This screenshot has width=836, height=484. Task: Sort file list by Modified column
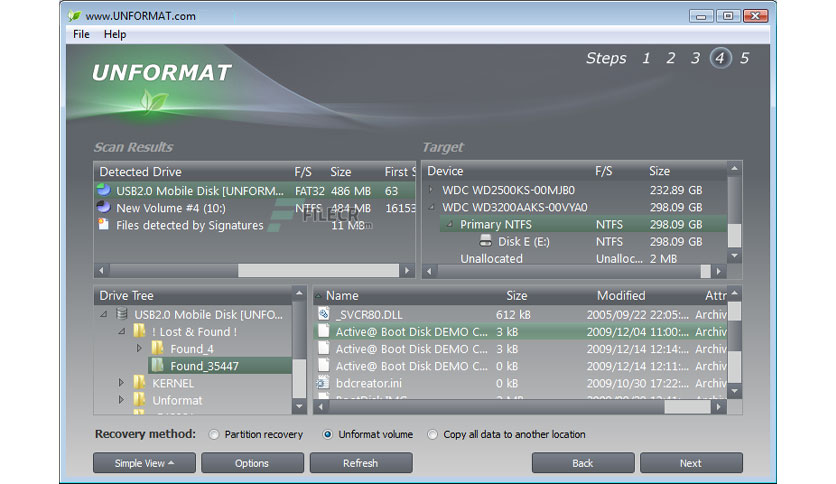[x=621, y=295]
